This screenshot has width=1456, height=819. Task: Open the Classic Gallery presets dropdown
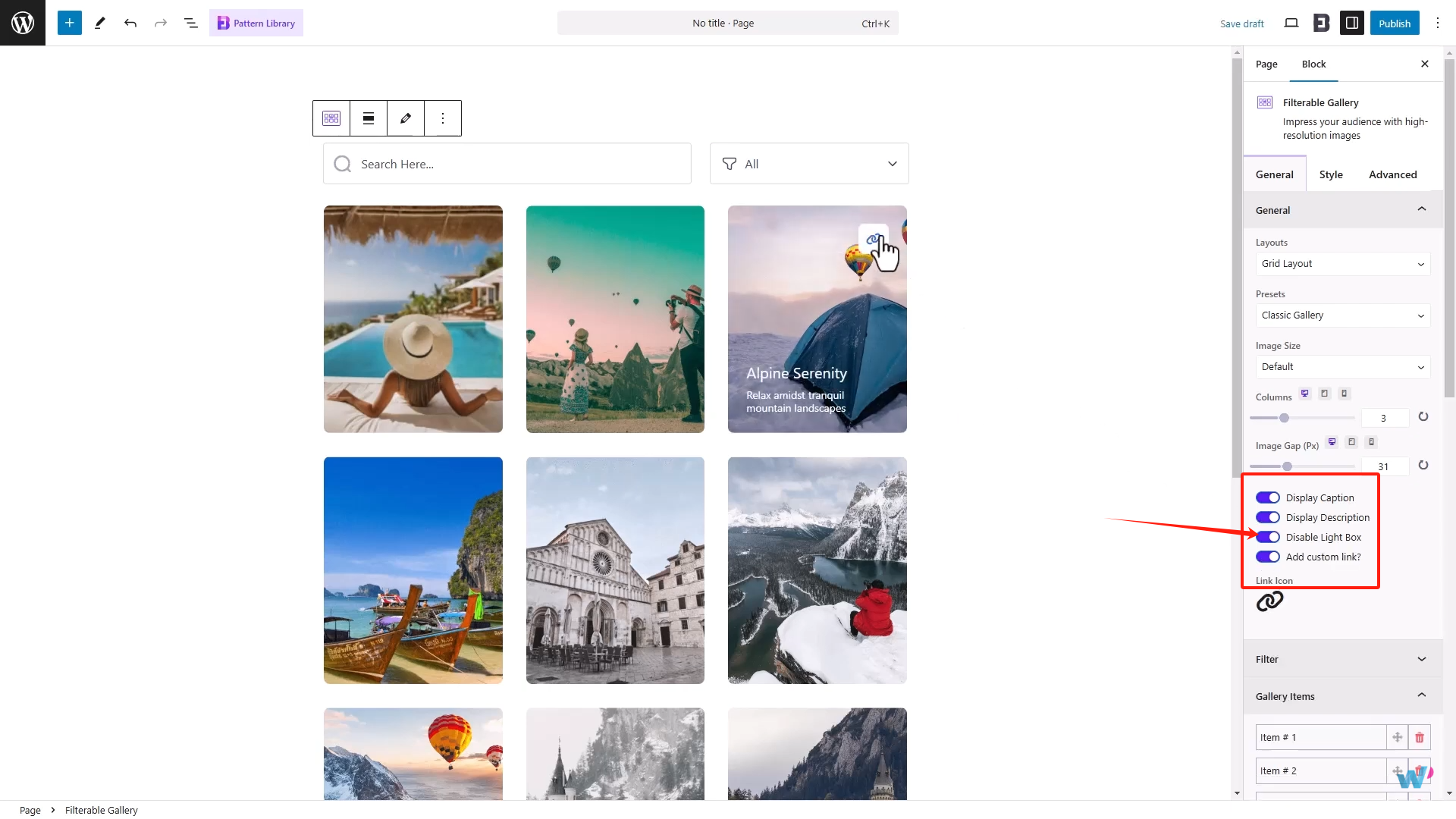click(1342, 315)
